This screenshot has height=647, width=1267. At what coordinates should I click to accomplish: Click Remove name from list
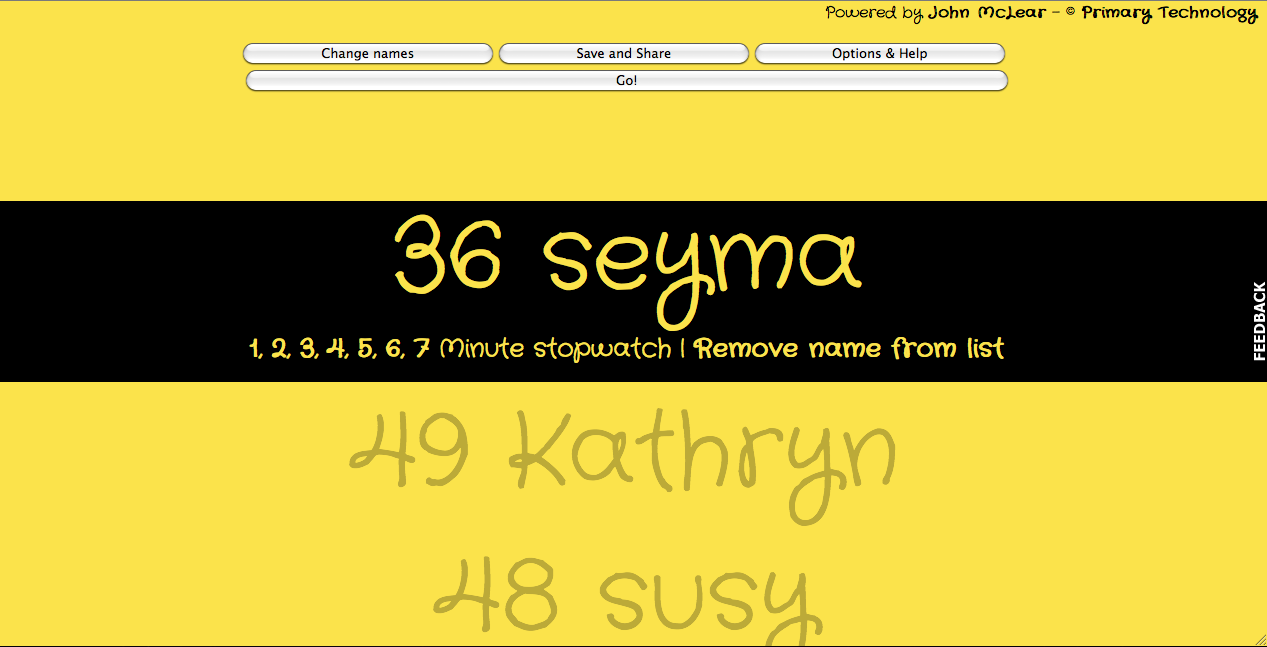click(849, 349)
